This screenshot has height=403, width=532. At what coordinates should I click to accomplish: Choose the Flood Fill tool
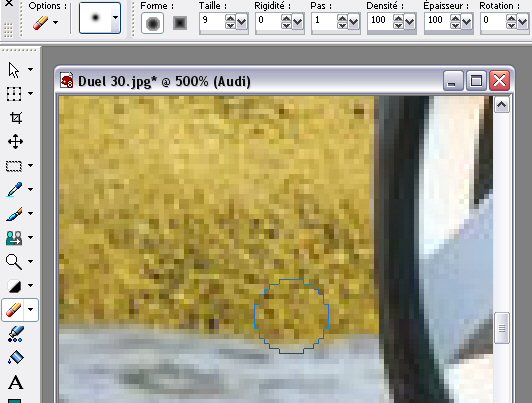point(16,358)
